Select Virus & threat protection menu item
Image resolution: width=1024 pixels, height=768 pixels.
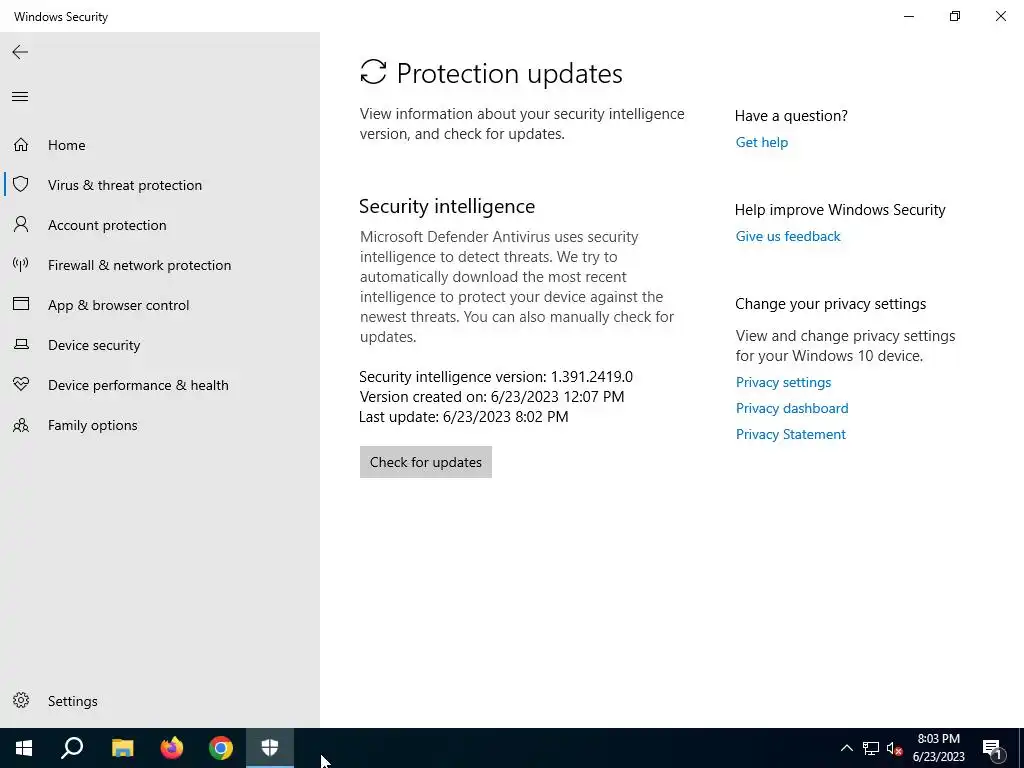[160, 185]
